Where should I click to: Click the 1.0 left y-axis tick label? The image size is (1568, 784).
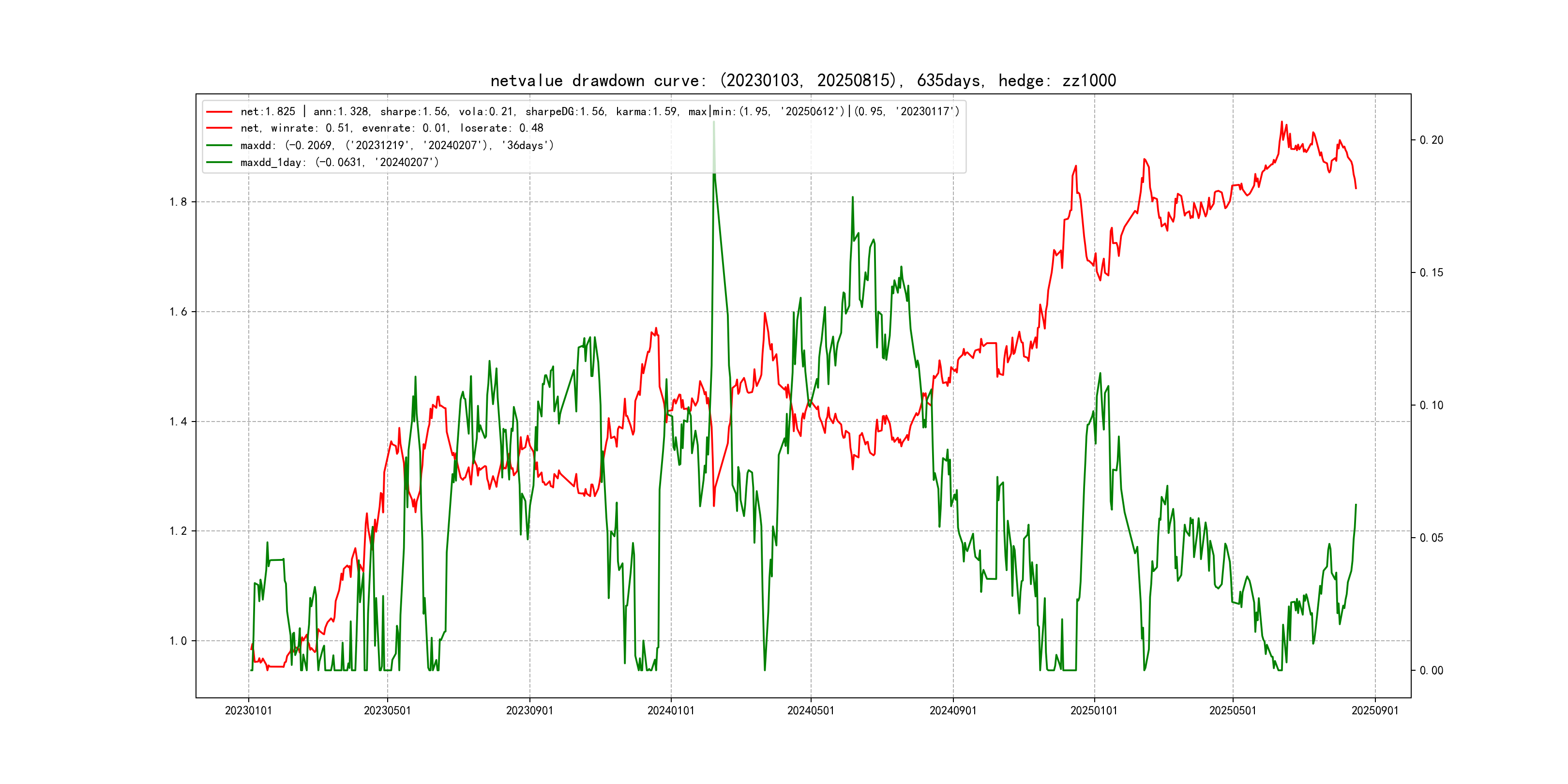coord(178,641)
